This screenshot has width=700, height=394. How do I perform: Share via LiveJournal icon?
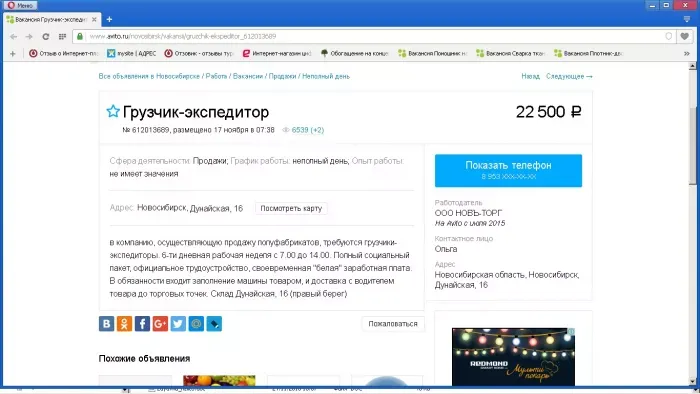214,323
